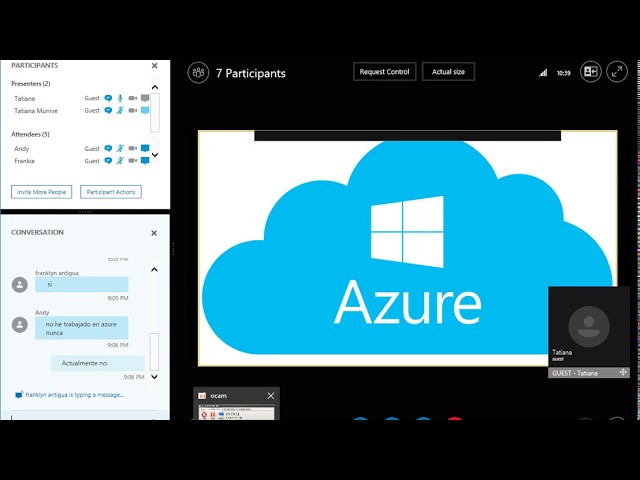This screenshot has width=640, height=480.
Task: Click the conversation scrollbar thumb
Action: coord(154,352)
